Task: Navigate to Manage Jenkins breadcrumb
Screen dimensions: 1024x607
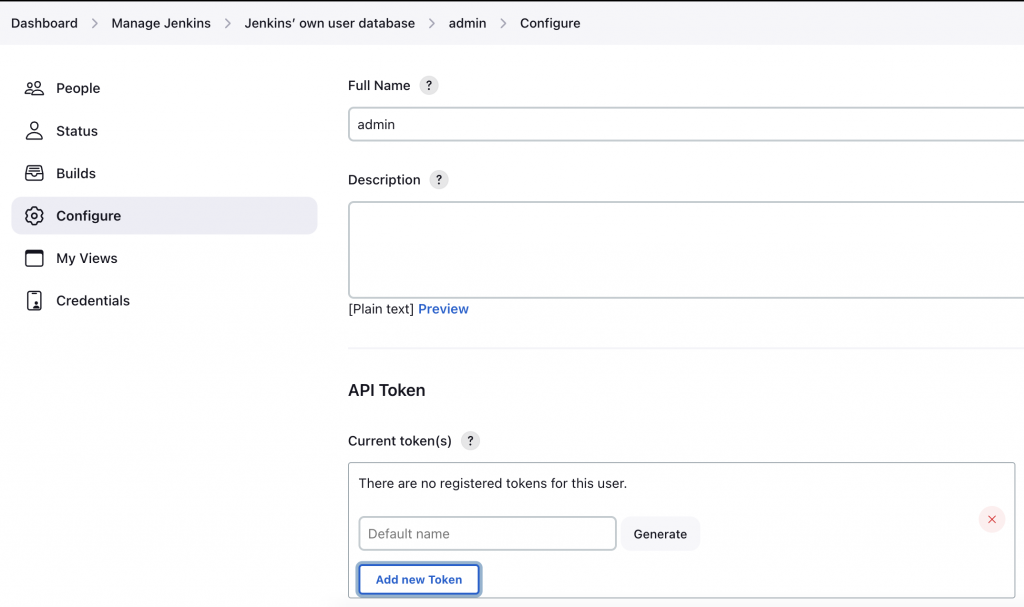Action: point(161,23)
